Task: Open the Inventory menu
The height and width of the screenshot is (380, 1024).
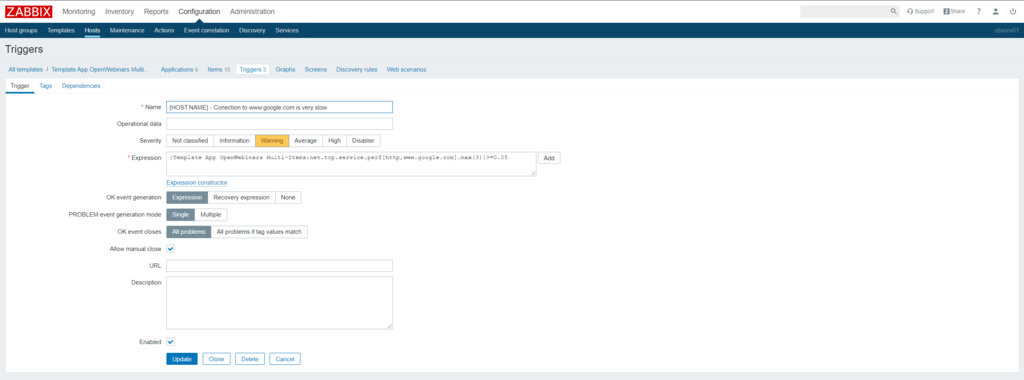Action: 120,11
